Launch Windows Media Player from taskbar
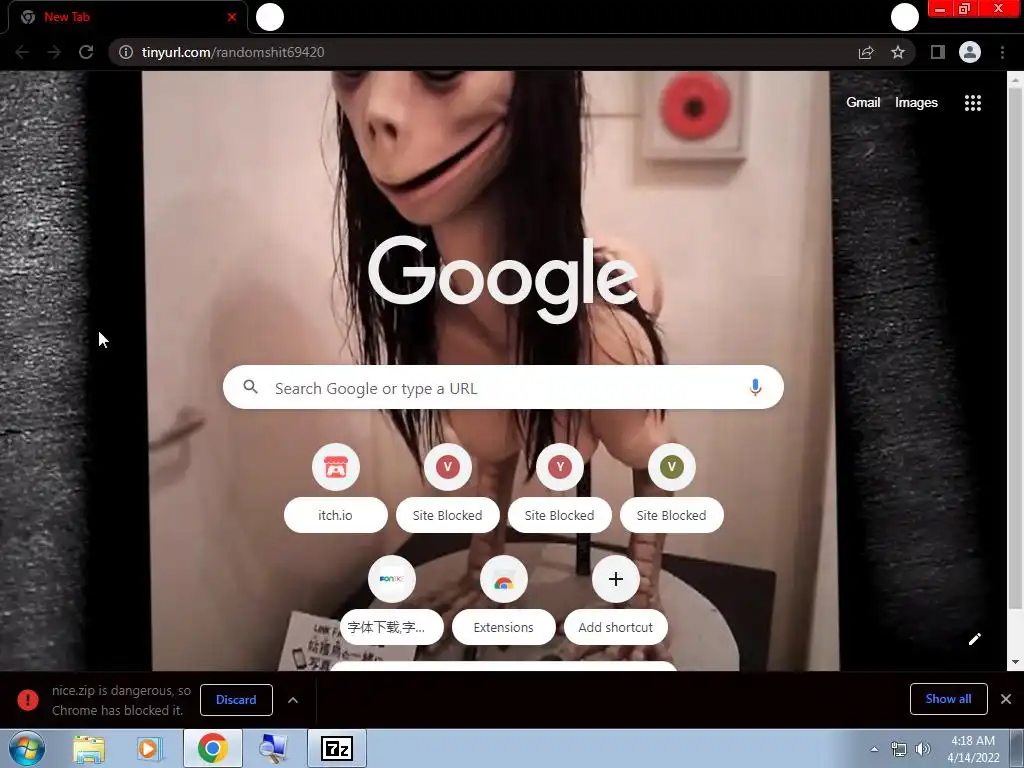The image size is (1024, 768). 150,749
